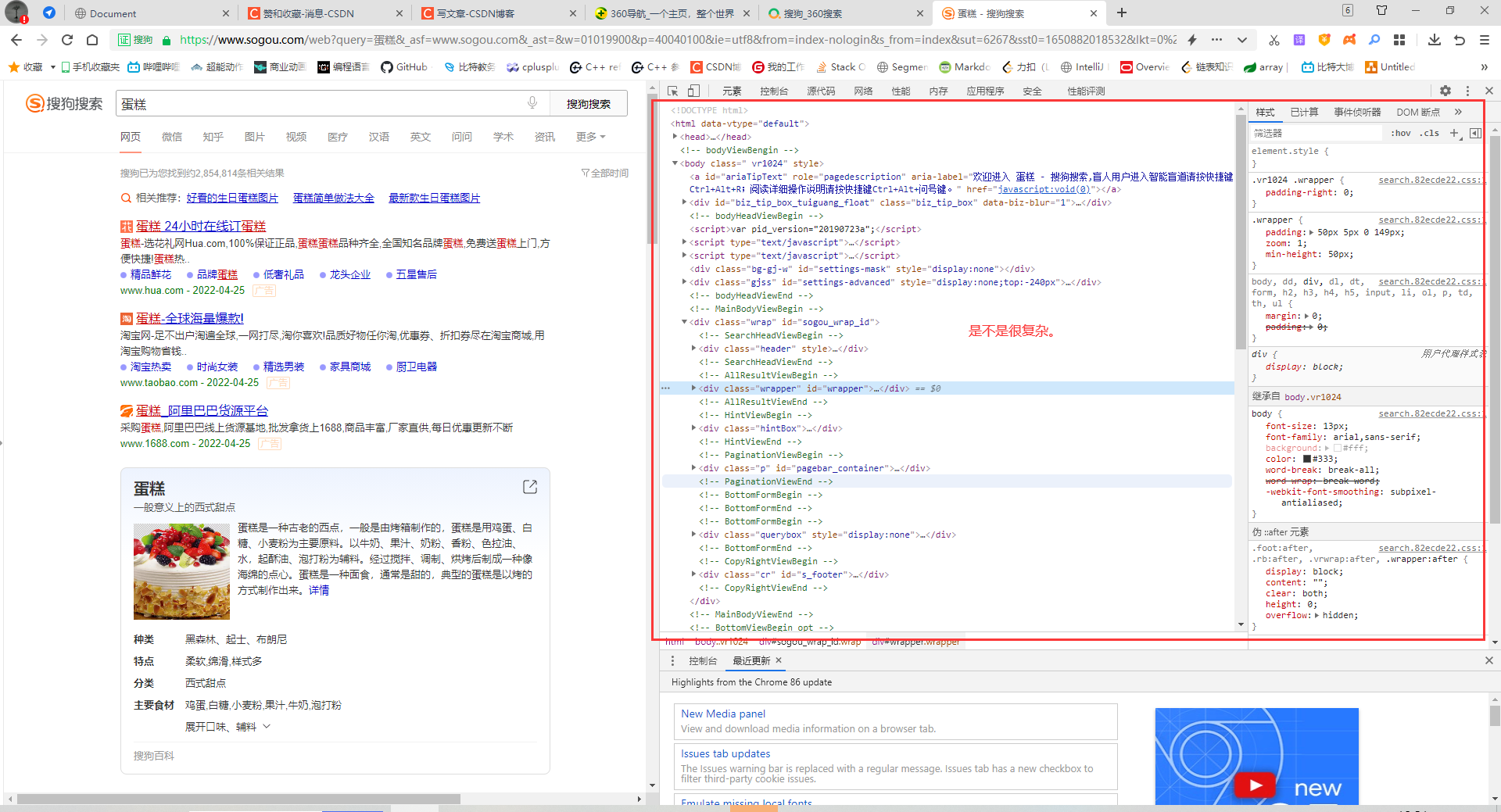1501x812 pixels.
Task: Select the 图片 search category tab
Action: (x=254, y=137)
